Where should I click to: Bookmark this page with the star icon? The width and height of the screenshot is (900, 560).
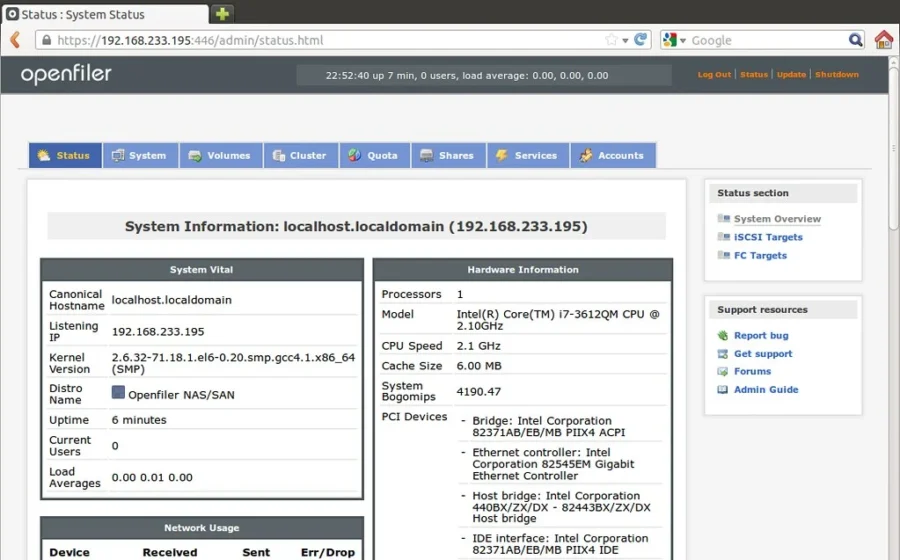611,40
